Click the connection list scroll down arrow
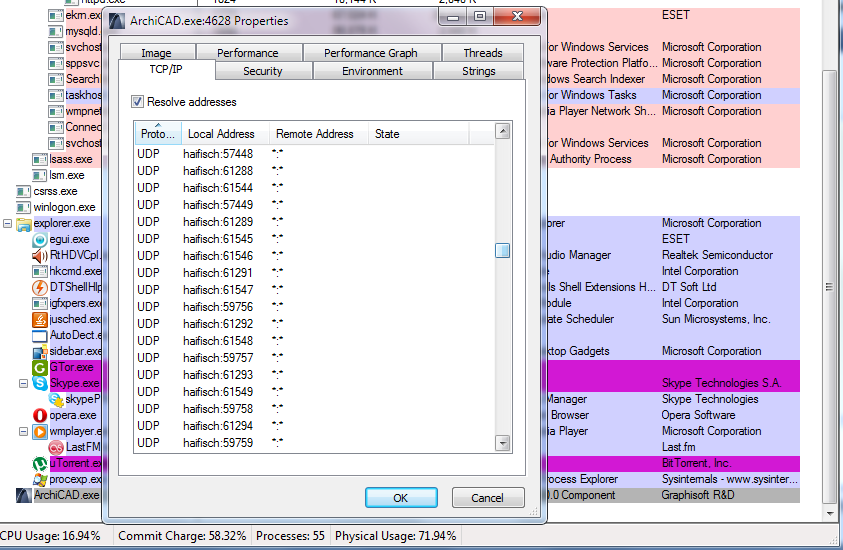The image size is (843, 550). tap(502, 443)
